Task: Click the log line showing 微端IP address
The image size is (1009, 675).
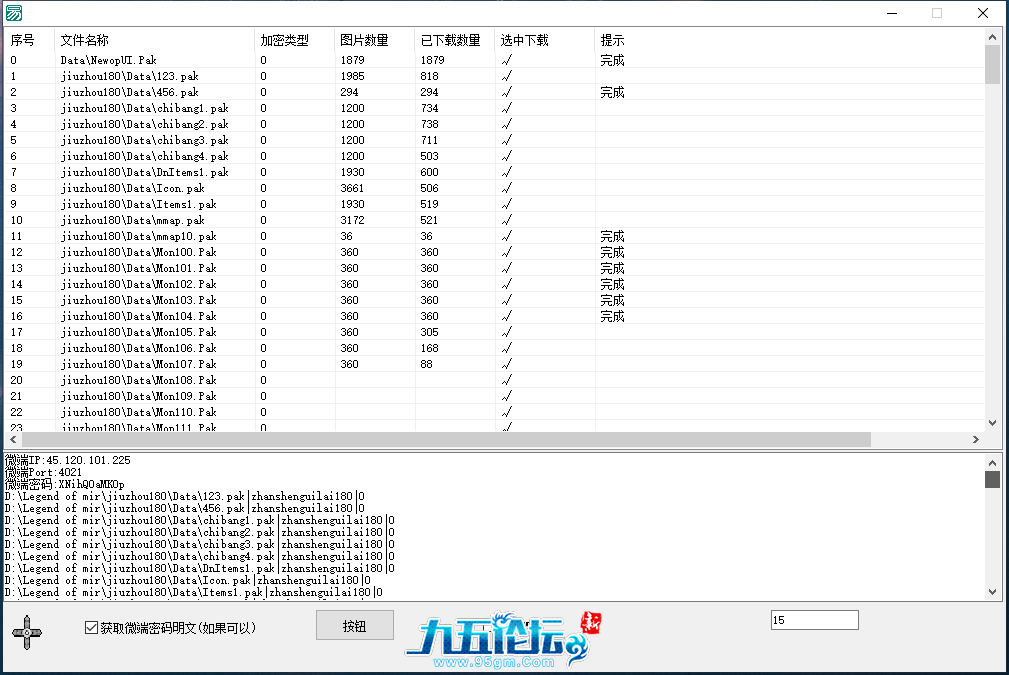Action: [68, 460]
